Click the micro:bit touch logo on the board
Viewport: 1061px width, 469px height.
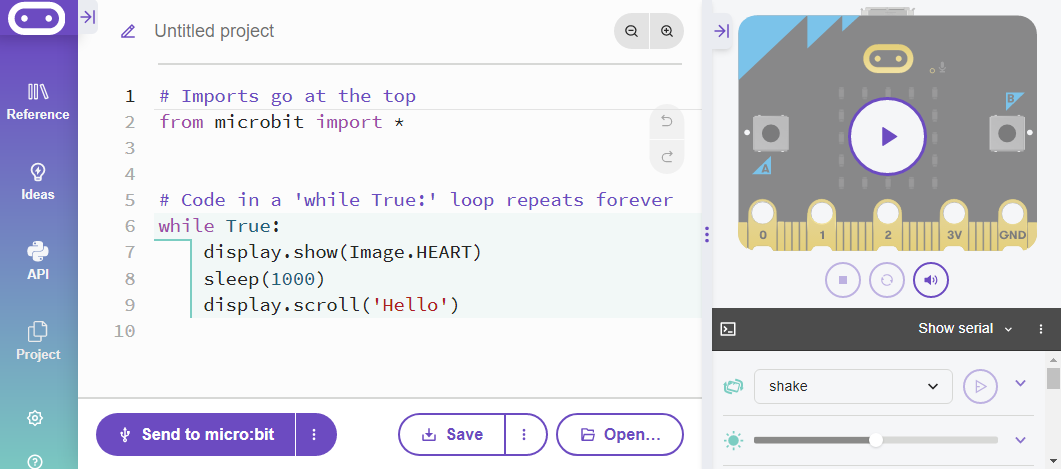(x=887, y=59)
